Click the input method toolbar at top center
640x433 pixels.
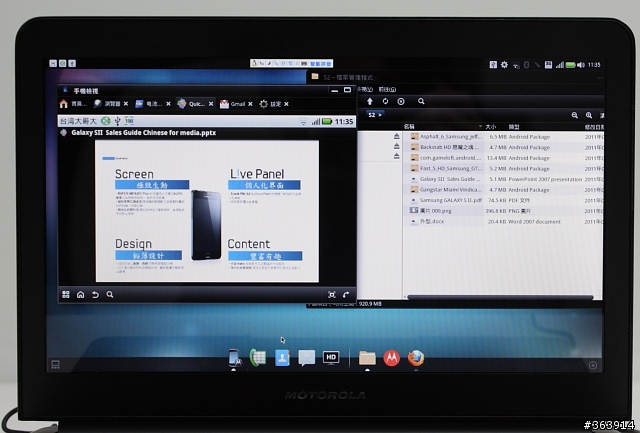(x=291, y=63)
